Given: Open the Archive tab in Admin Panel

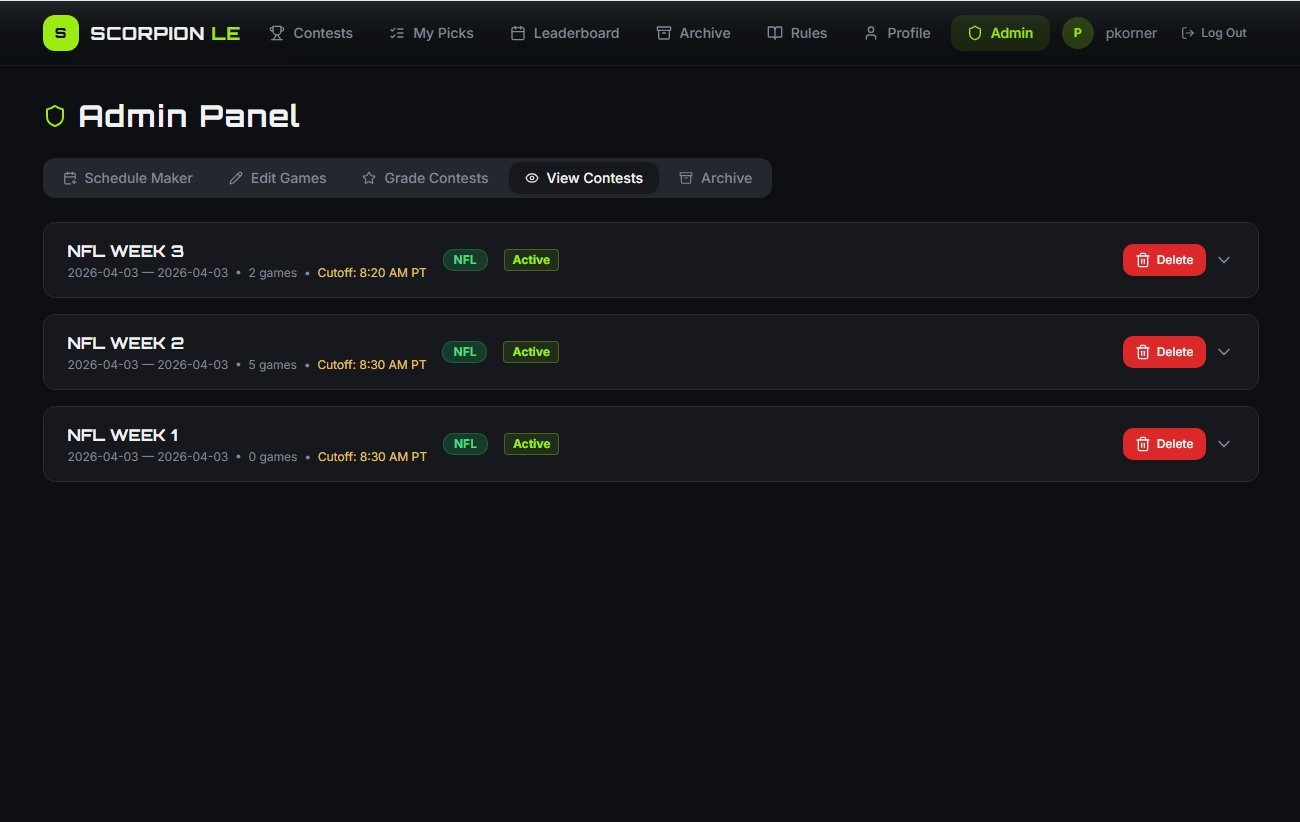Looking at the screenshot, I should tap(715, 178).
